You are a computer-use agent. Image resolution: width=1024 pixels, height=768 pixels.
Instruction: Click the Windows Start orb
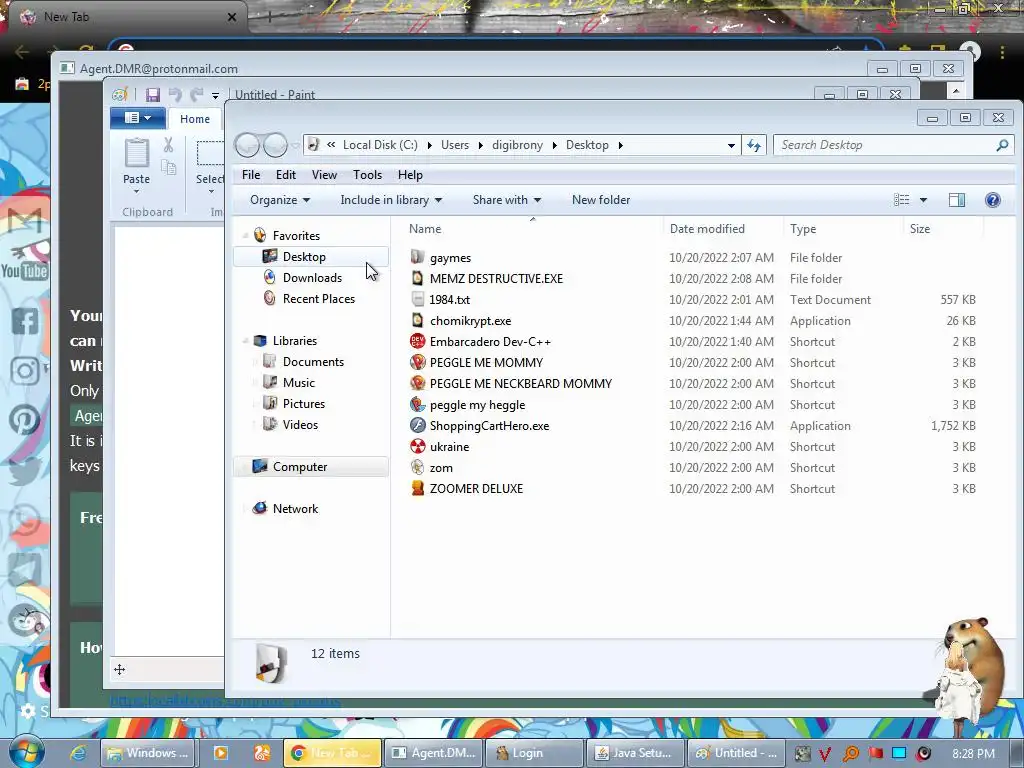pos(26,752)
